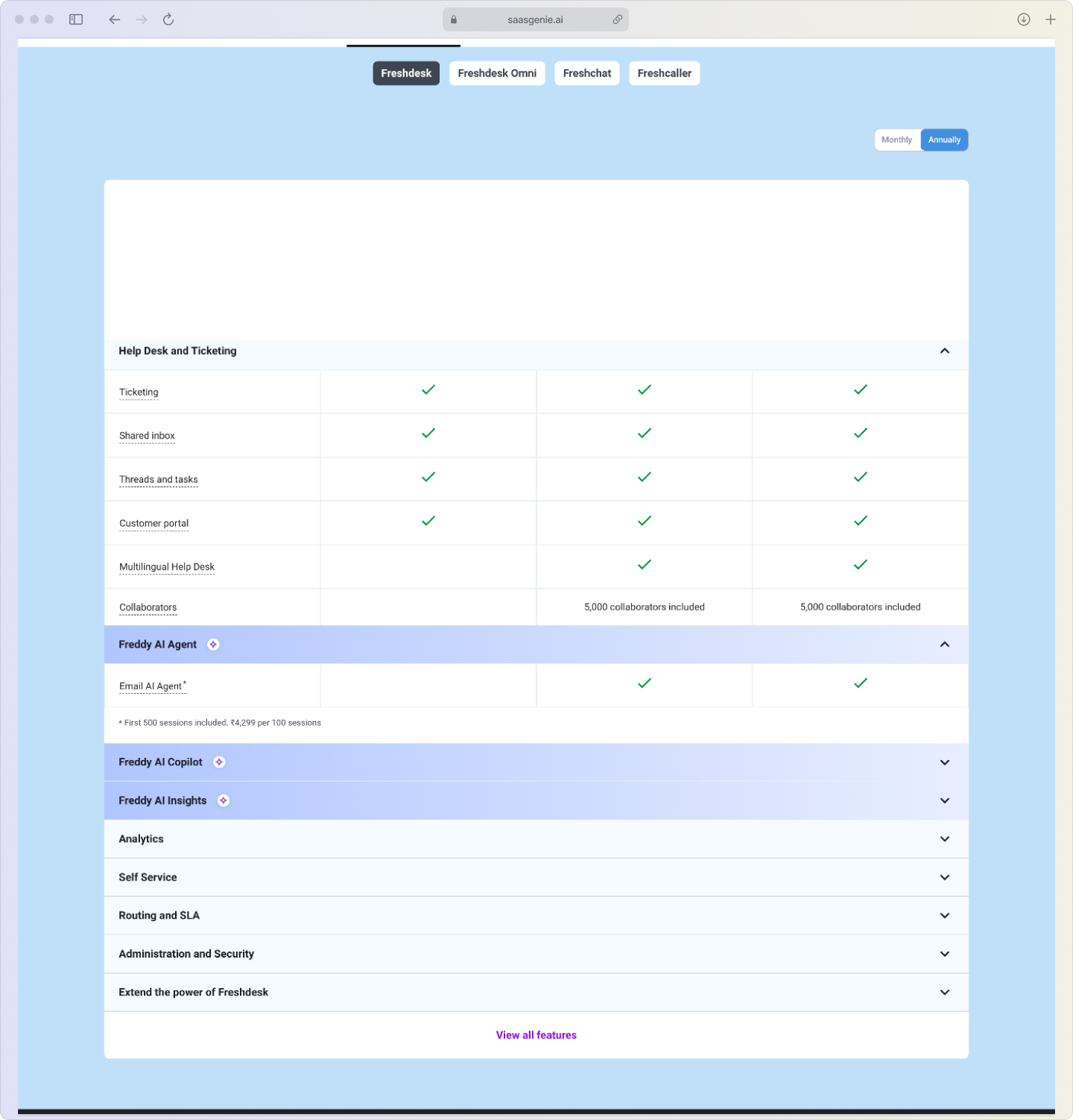Click last column 5,000 collaborators included text
This screenshot has height=1120, width=1073.
[861, 607]
